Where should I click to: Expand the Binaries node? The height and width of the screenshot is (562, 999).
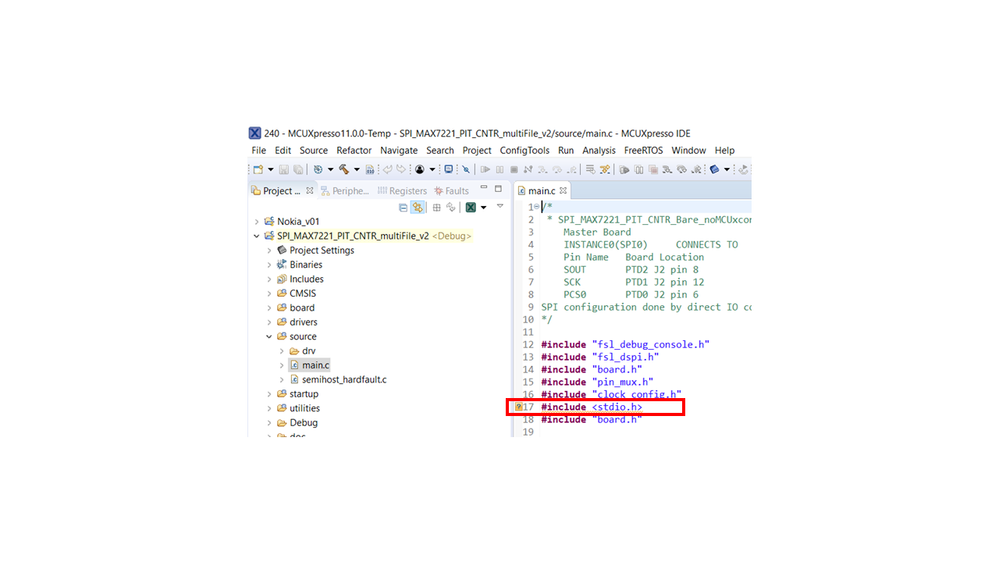270,264
